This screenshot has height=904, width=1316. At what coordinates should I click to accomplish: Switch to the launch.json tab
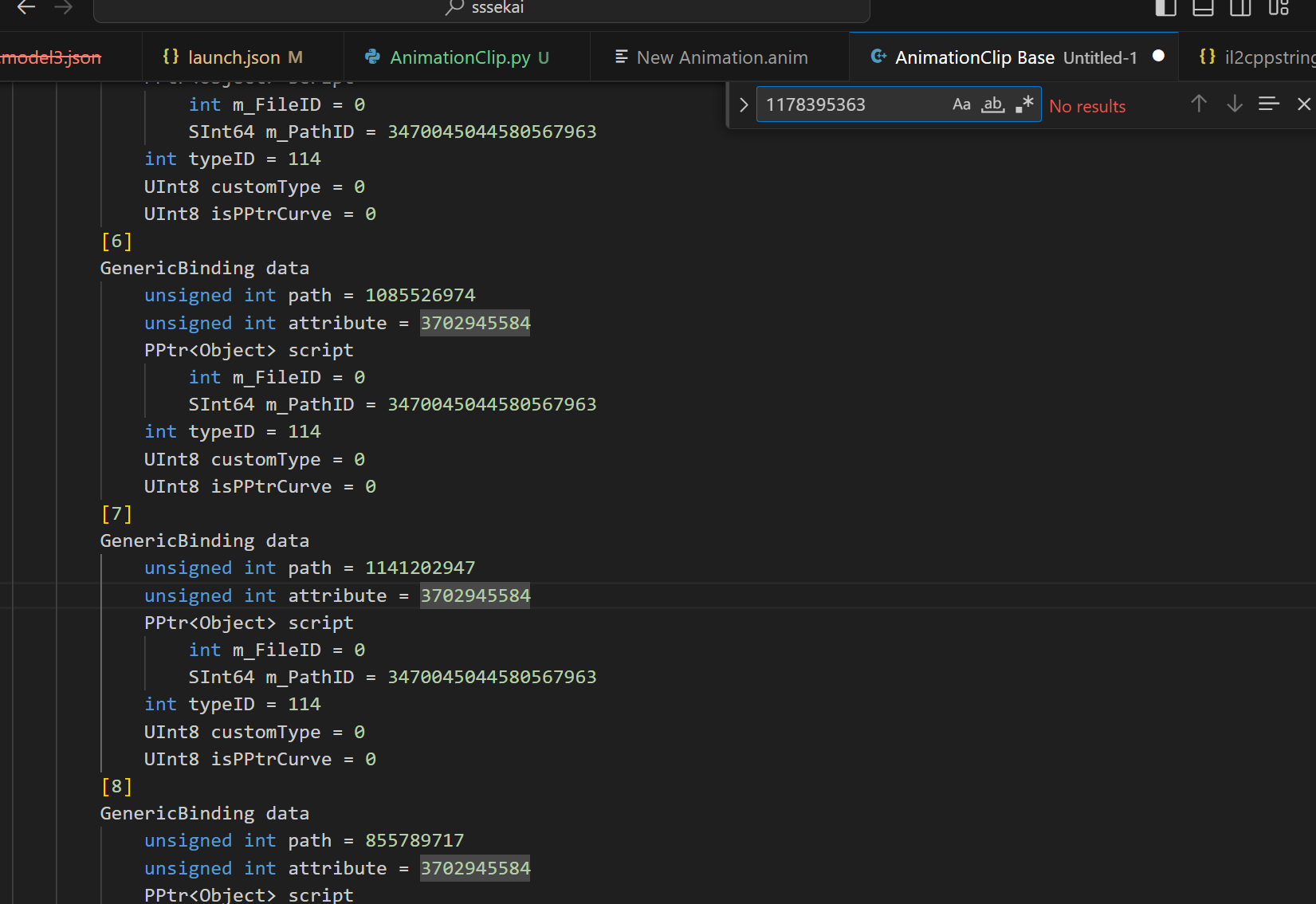(x=243, y=57)
